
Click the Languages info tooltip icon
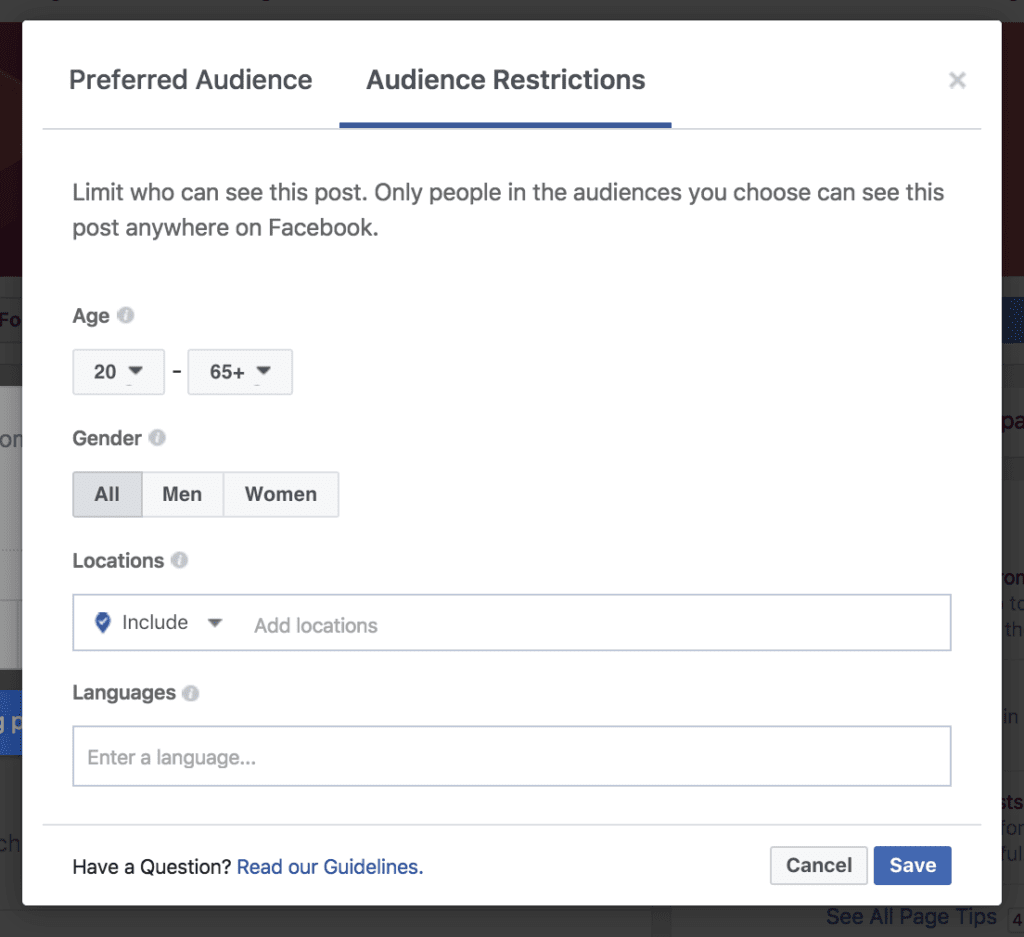click(x=193, y=692)
